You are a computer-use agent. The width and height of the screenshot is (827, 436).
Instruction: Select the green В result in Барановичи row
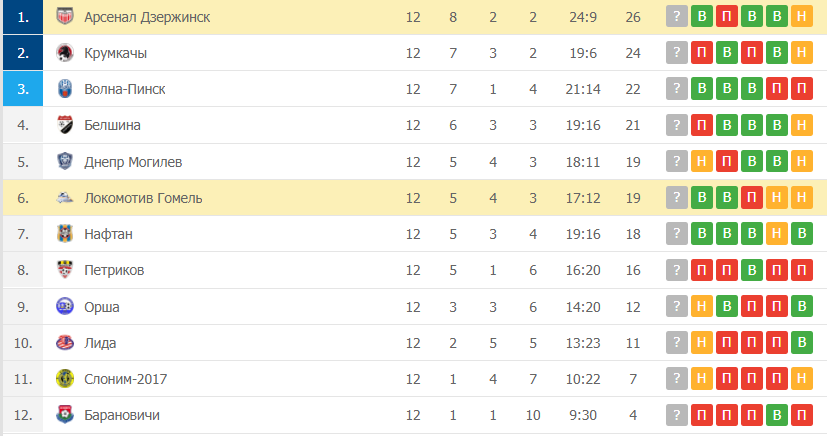coord(776,415)
